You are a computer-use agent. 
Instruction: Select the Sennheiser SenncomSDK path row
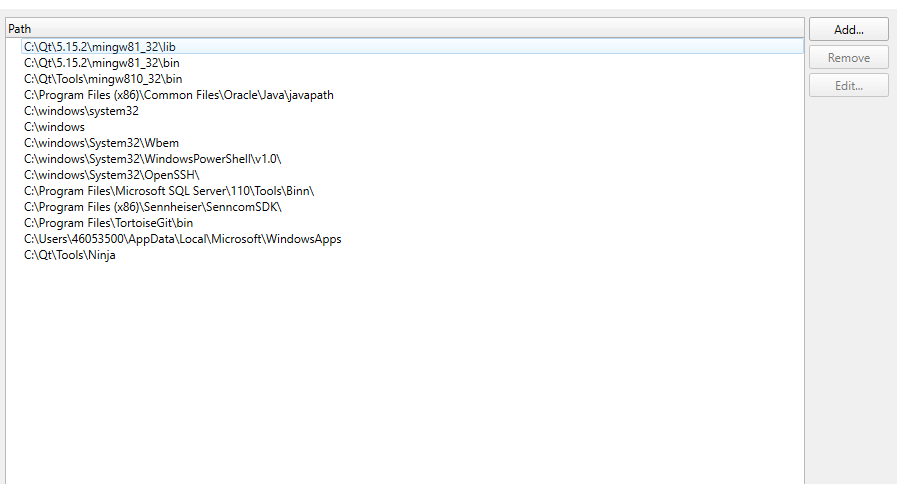412,207
